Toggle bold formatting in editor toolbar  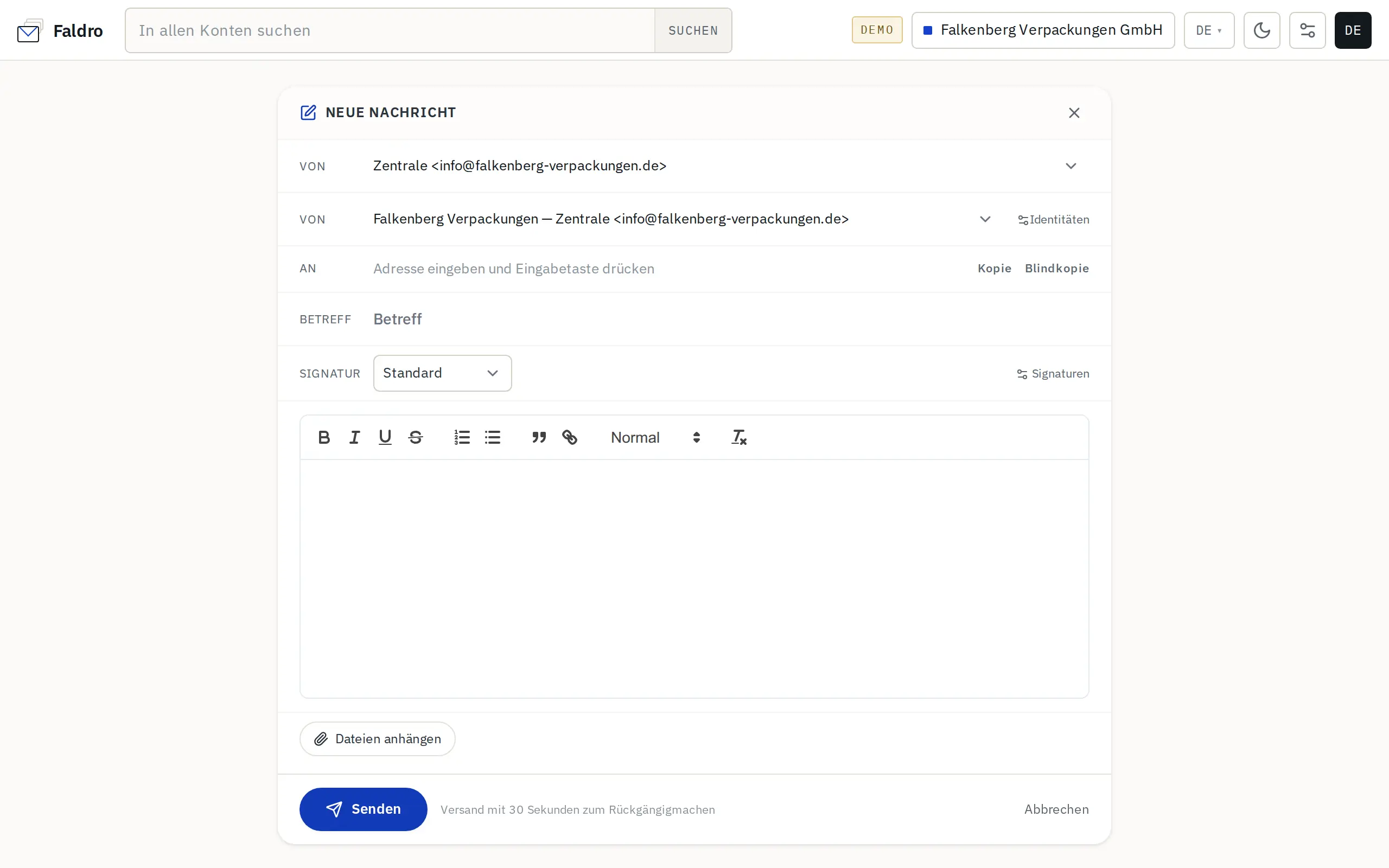point(324,437)
